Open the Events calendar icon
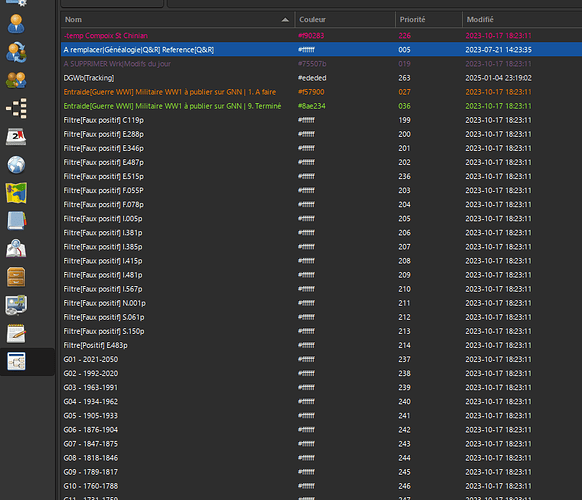582x500 pixels. pos(16,137)
